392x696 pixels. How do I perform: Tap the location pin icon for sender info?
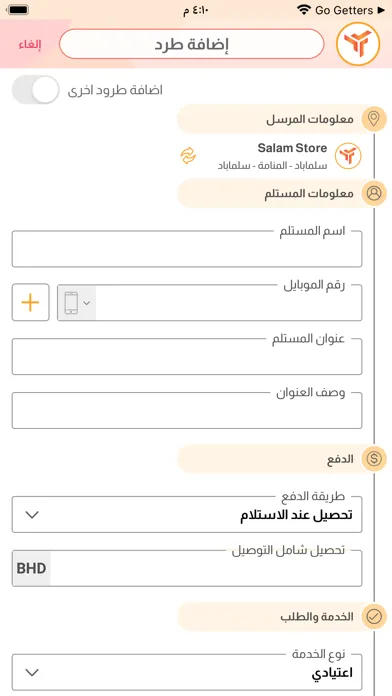(374, 119)
